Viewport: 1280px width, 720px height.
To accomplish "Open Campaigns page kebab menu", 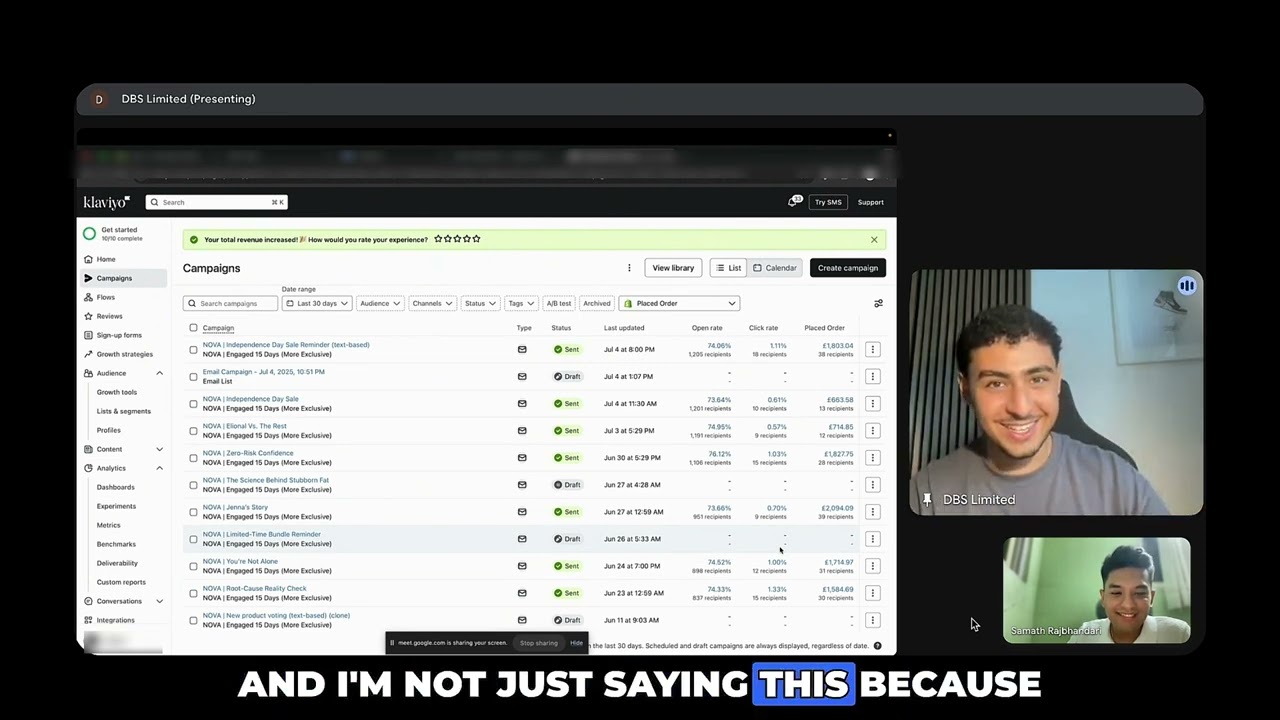I will pos(629,268).
